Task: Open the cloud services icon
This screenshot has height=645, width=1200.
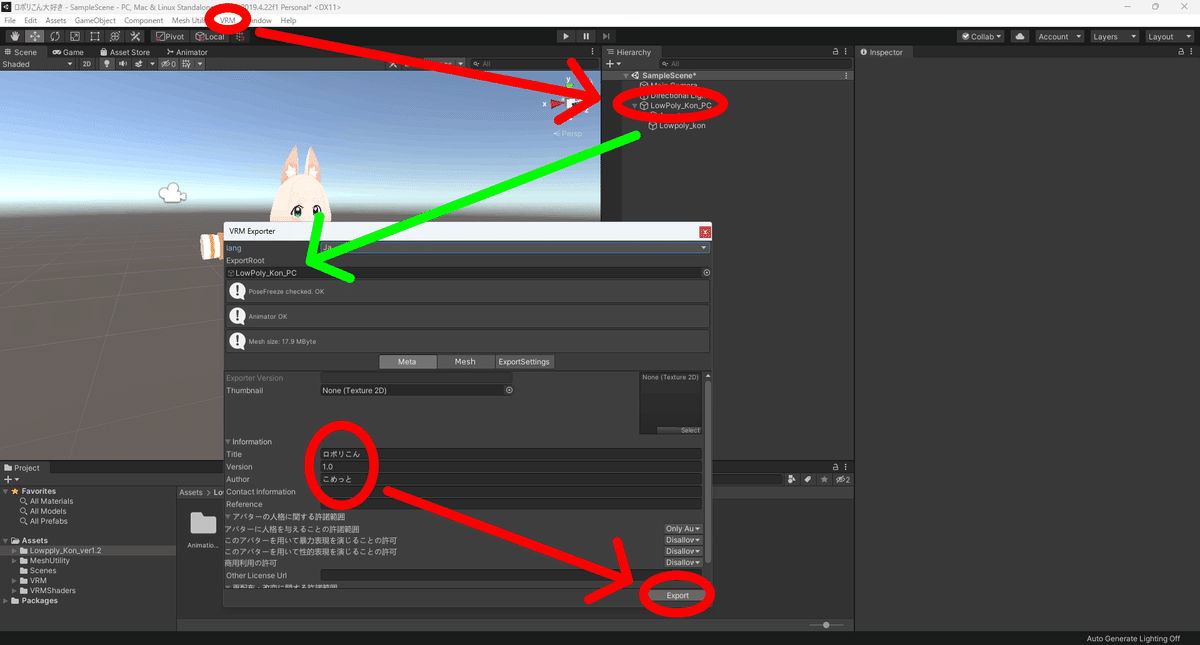Action: [x=1019, y=36]
